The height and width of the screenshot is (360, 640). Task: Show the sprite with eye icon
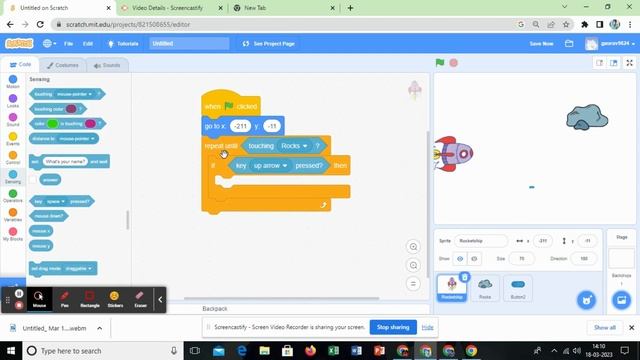click(x=460, y=259)
